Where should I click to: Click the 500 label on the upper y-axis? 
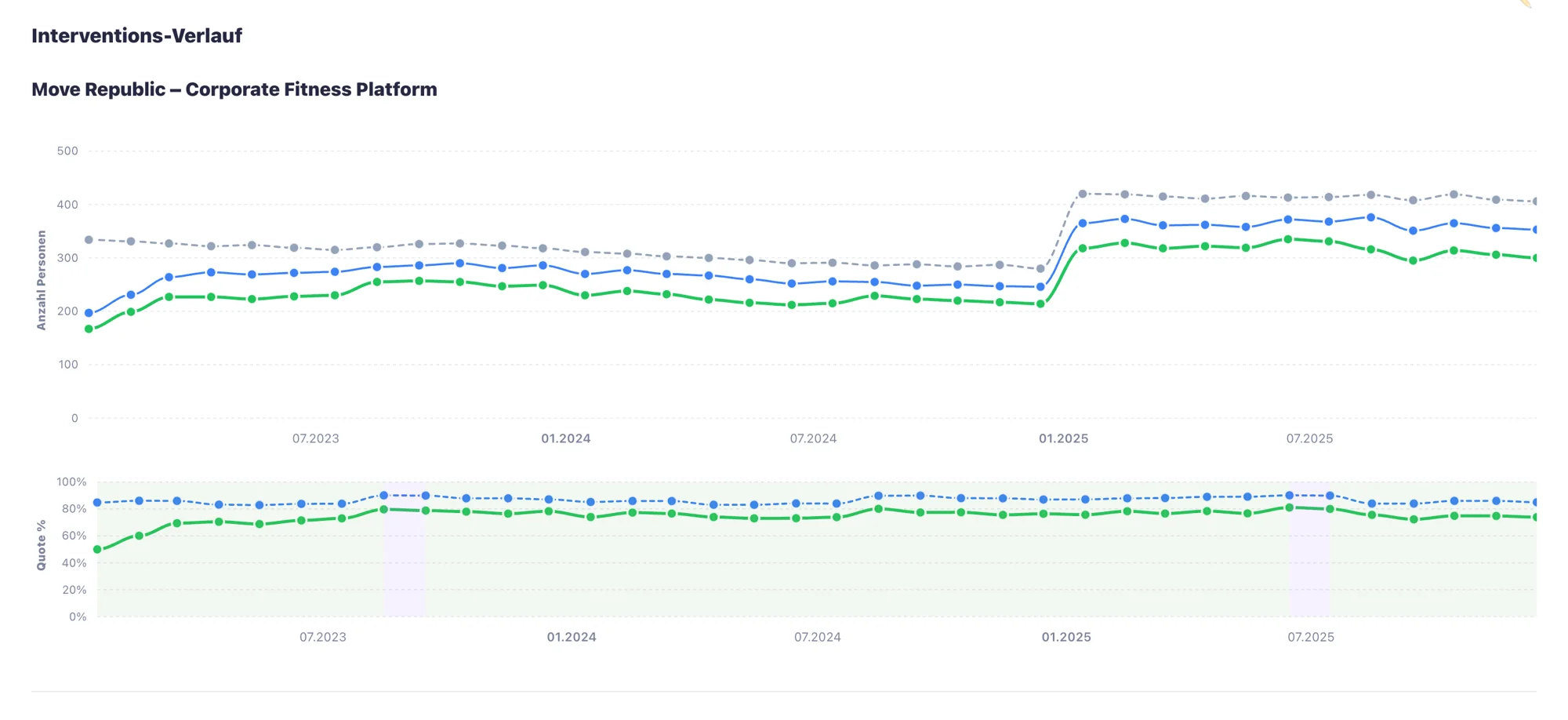point(67,151)
